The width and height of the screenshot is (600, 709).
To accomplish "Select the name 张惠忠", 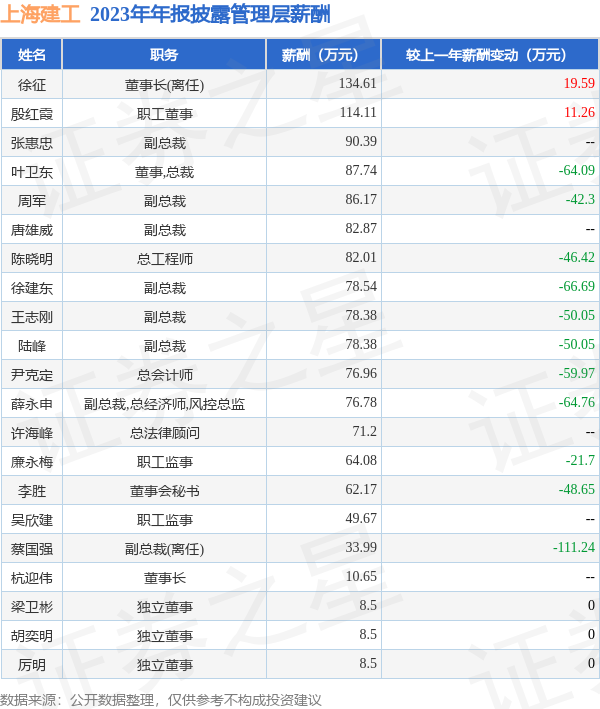I will [x=32, y=143].
